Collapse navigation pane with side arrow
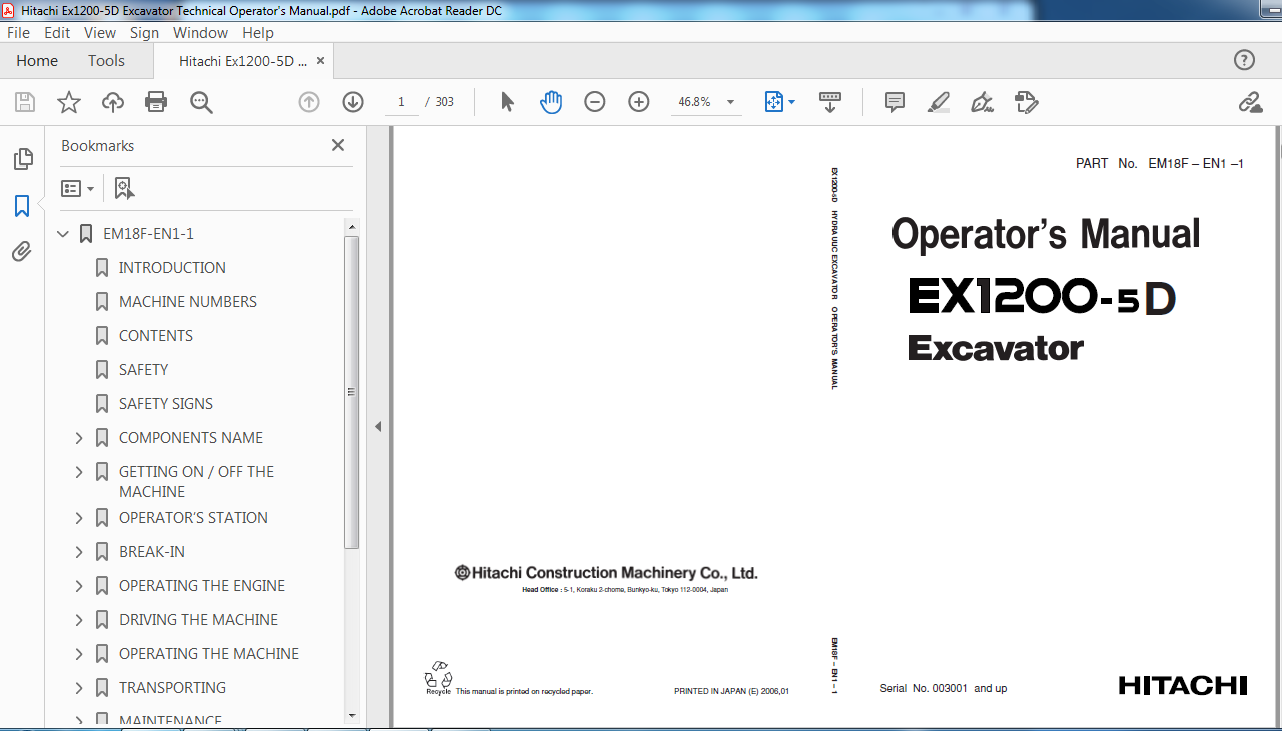This screenshot has height=731, width=1282. tap(378, 427)
